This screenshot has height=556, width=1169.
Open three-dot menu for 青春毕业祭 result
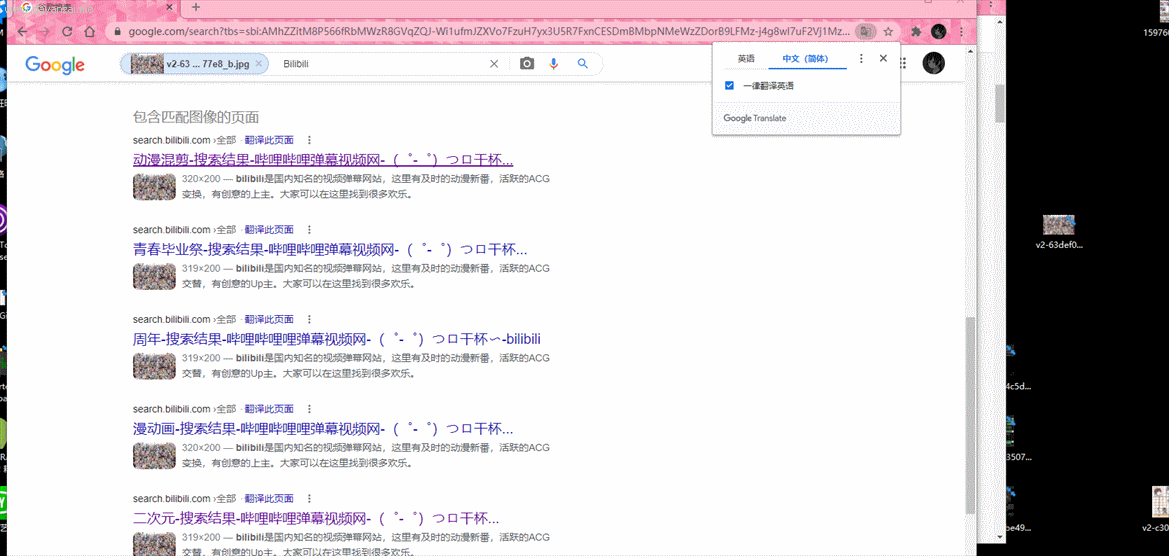[x=309, y=230]
